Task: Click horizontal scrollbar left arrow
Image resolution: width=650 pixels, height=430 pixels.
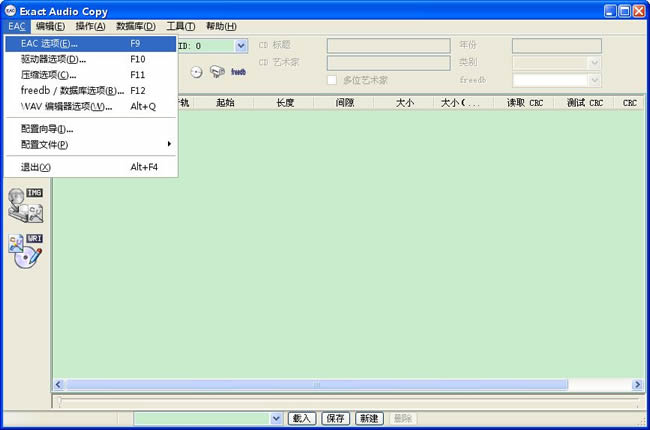Action: [x=58, y=385]
